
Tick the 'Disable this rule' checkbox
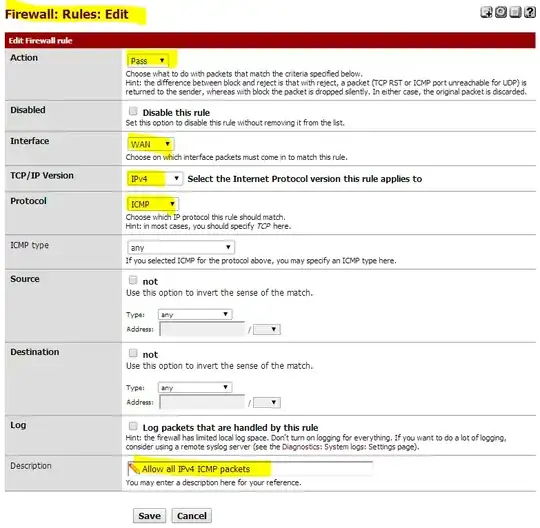click(x=133, y=111)
